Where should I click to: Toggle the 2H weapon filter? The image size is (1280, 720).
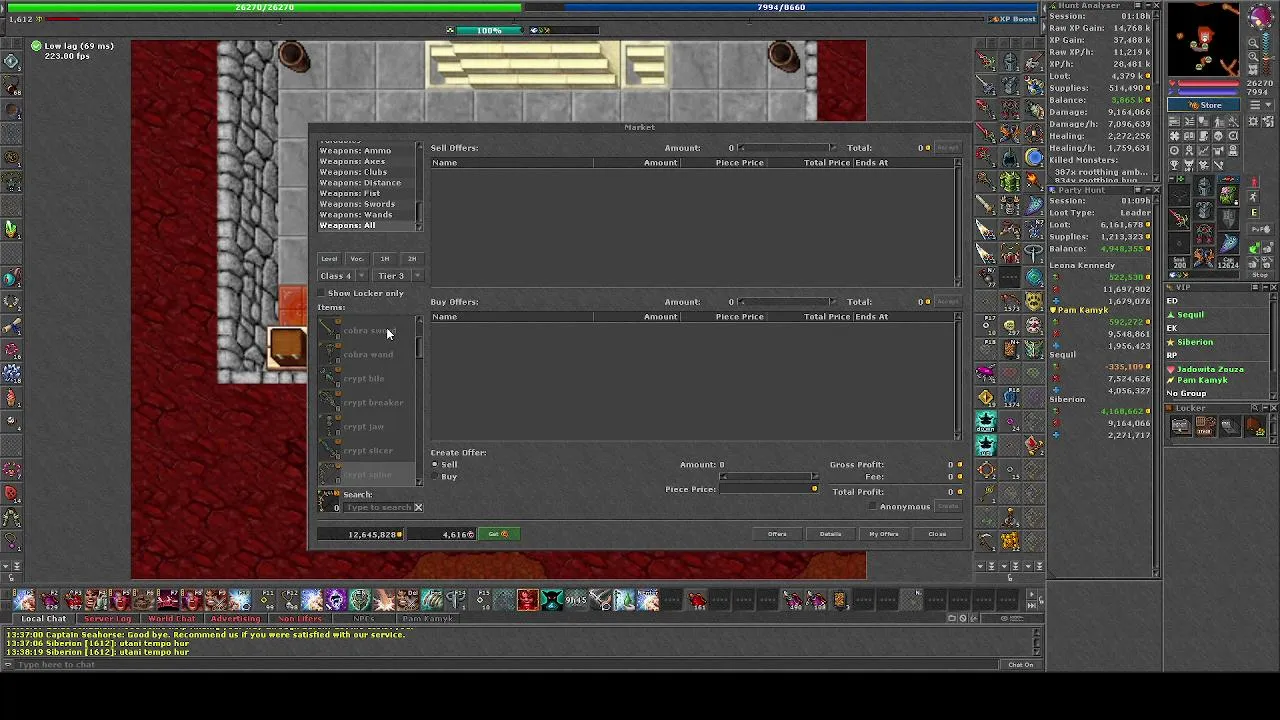(x=412, y=259)
